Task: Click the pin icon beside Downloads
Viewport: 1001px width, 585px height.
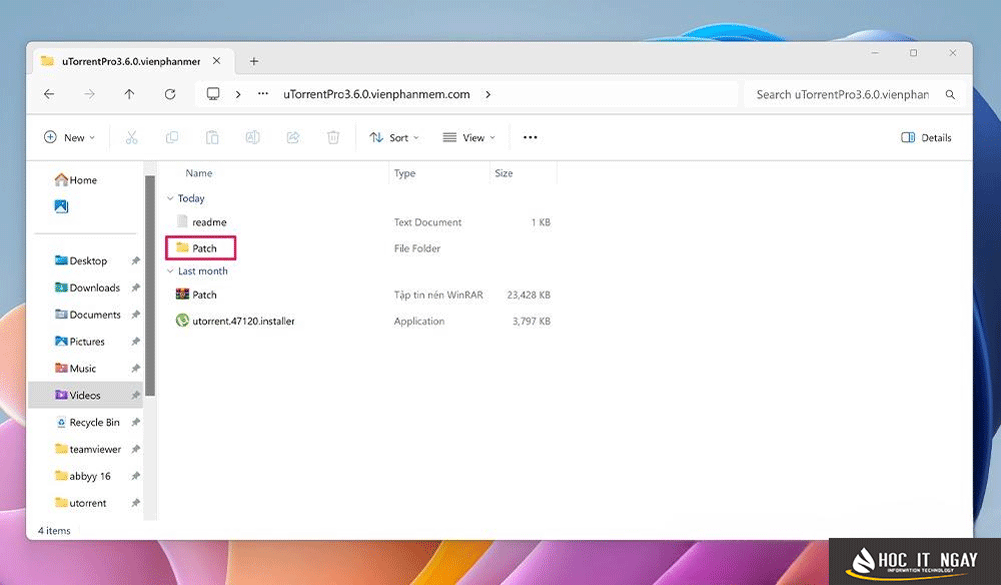Action: click(135, 288)
